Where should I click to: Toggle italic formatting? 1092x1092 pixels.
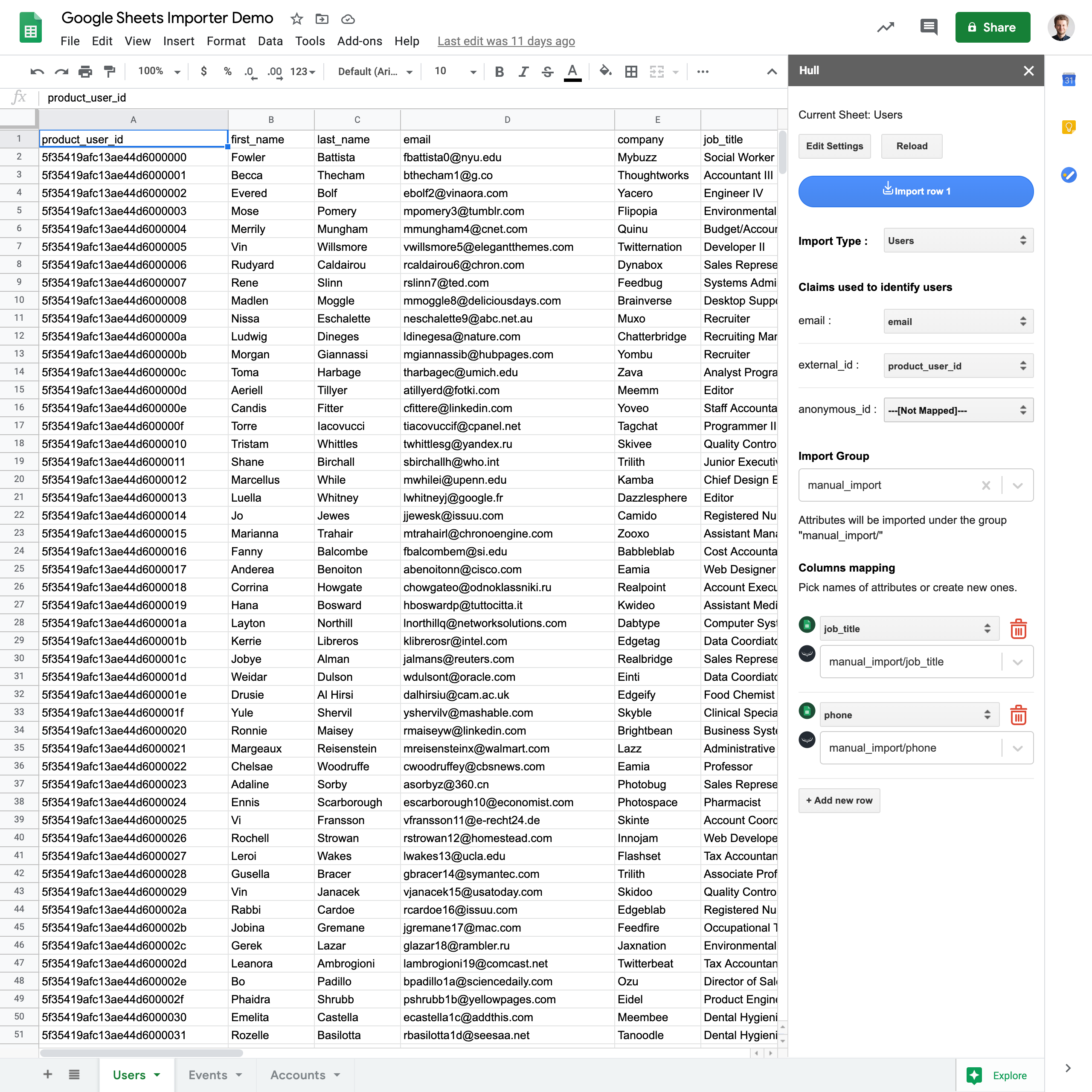point(523,71)
